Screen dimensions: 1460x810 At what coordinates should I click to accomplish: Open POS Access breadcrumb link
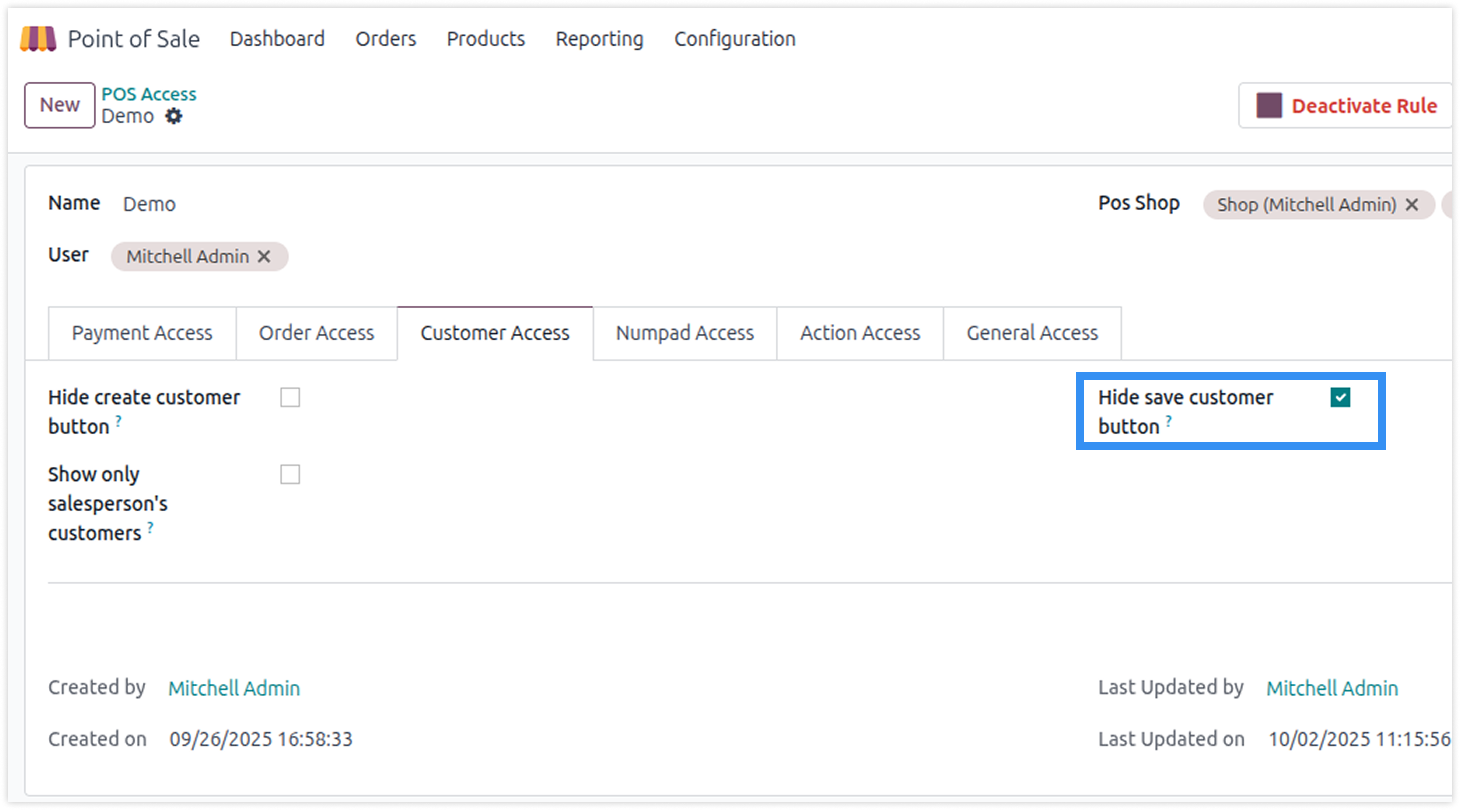tap(149, 94)
